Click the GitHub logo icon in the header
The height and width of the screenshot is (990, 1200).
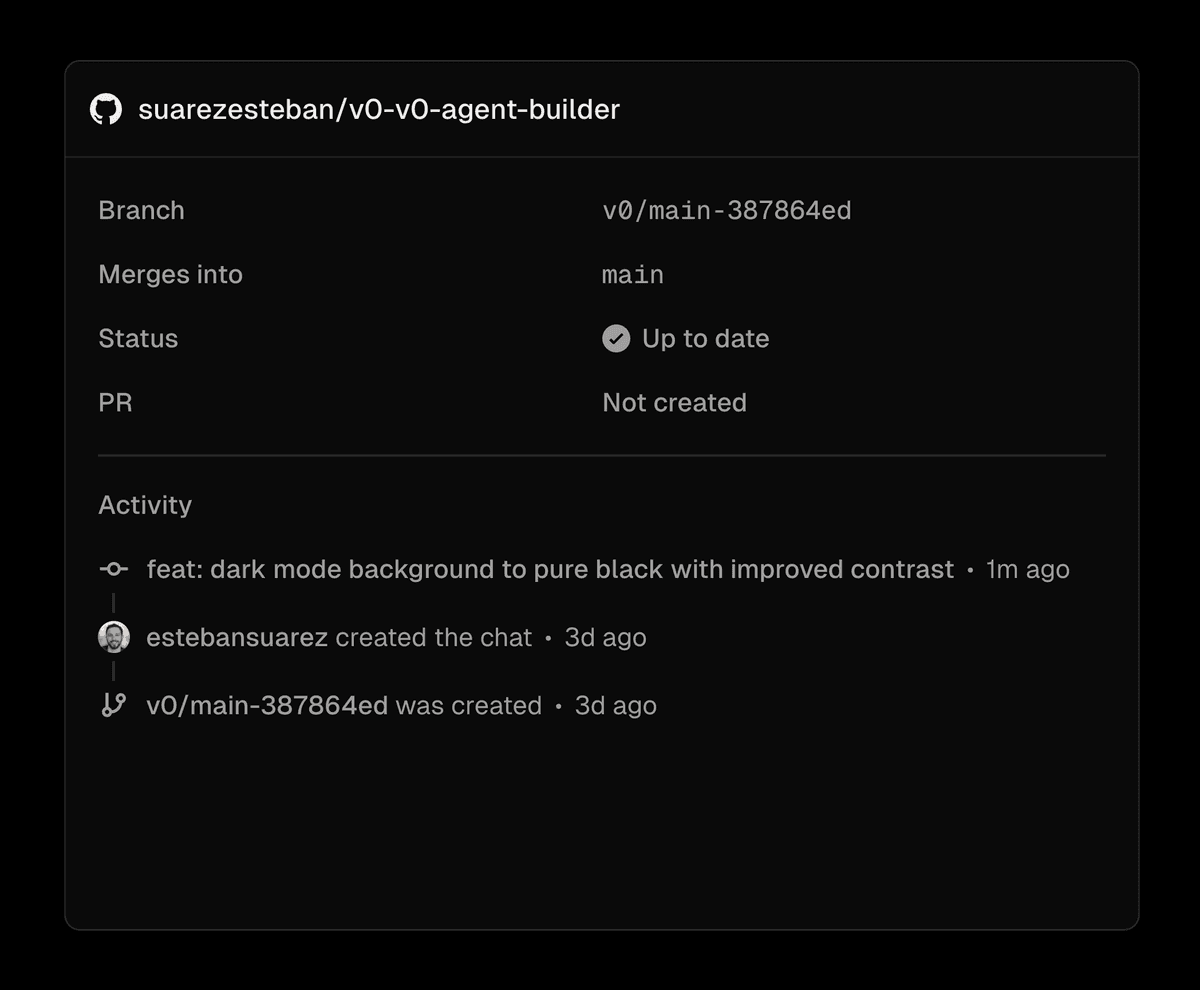coord(104,110)
